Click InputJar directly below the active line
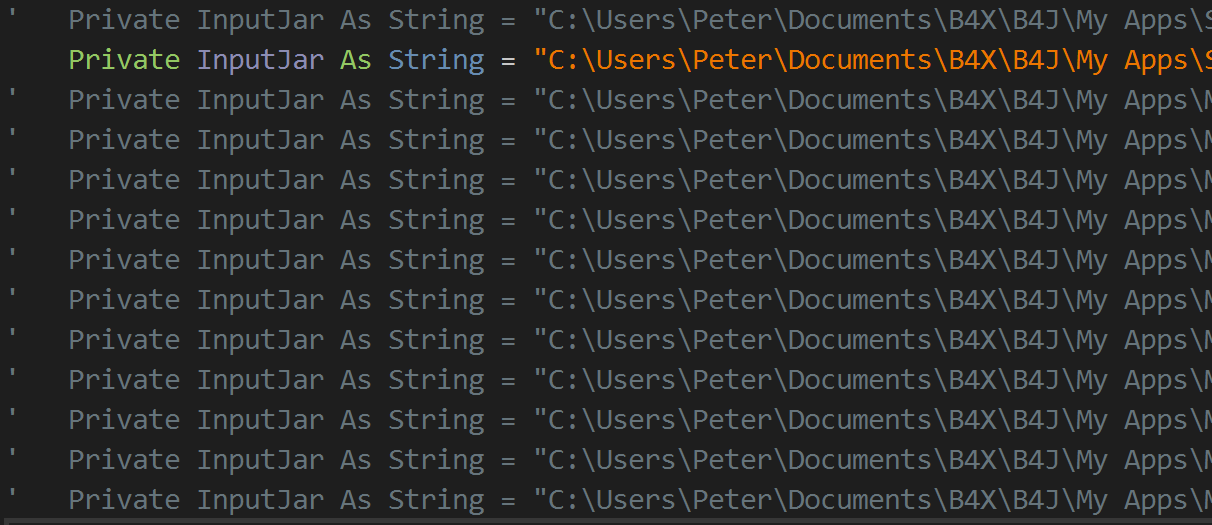The image size is (1212, 525). [260, 100]
